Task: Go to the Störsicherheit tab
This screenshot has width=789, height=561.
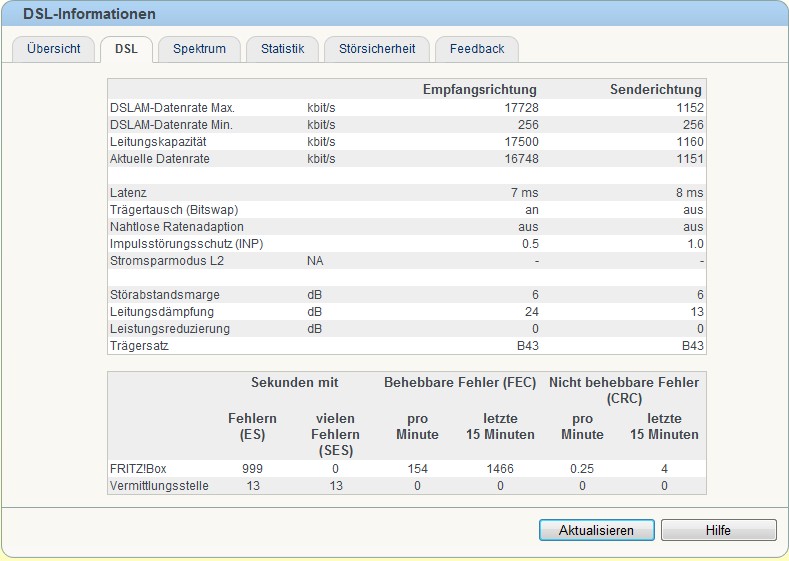Action: click(x=377, y=49)
